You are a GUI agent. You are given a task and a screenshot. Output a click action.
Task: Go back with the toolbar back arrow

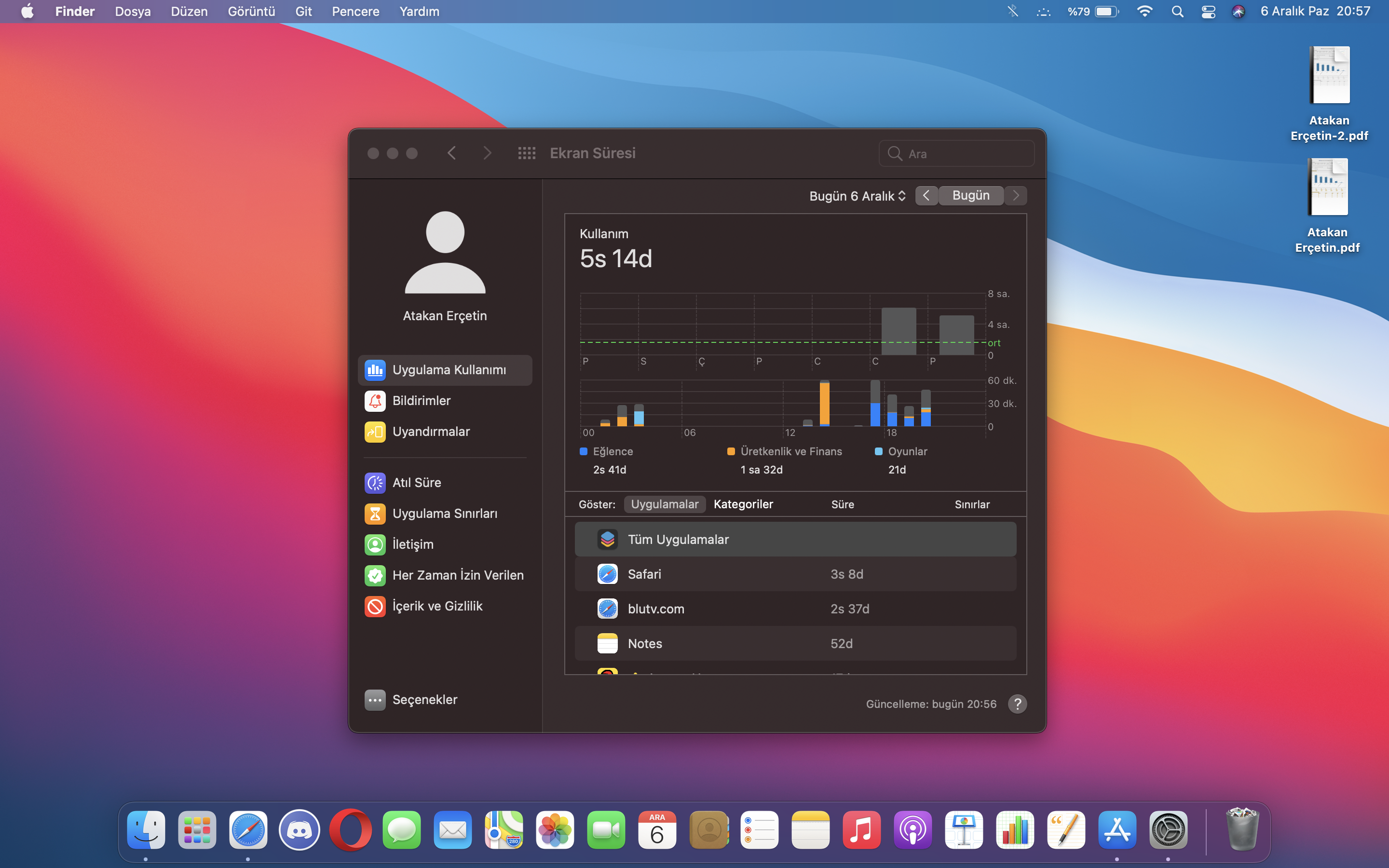click(452, 153)
